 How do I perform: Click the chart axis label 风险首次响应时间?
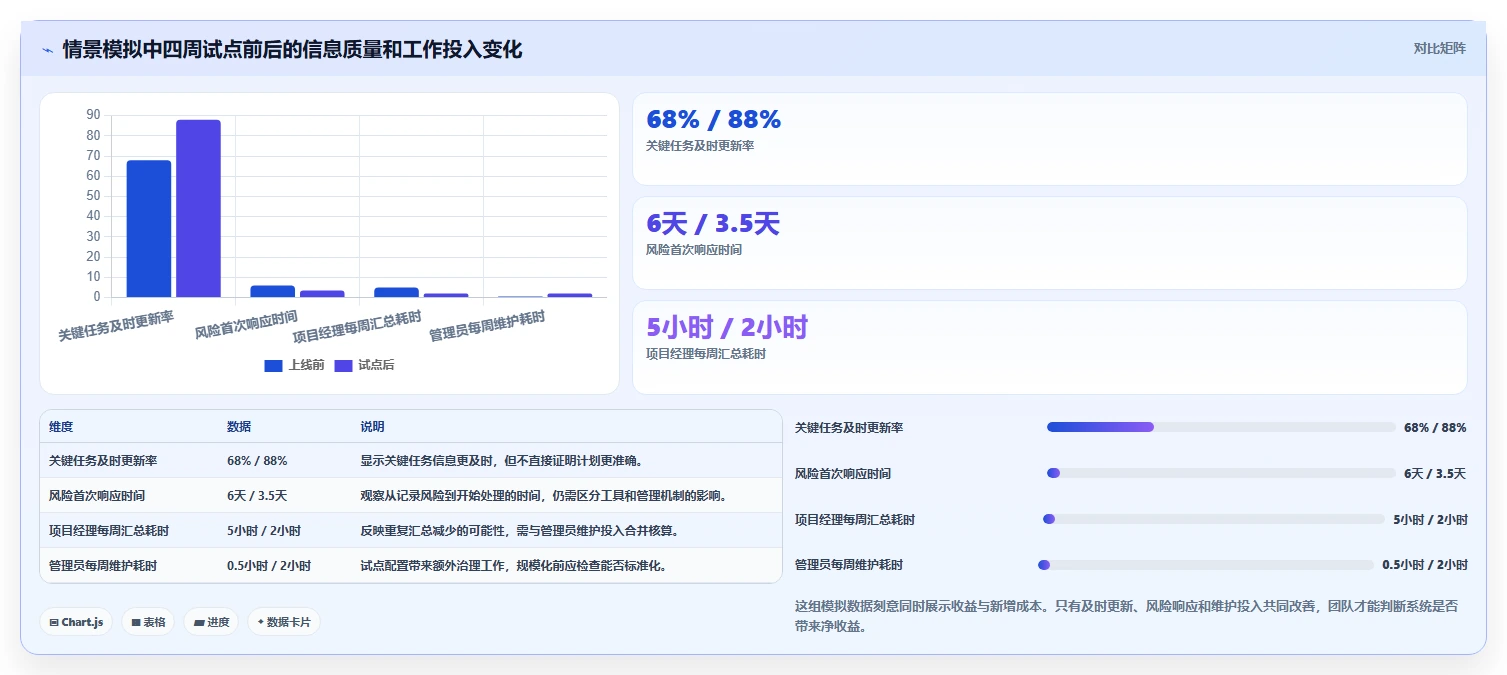pyautogui.click(x=246, y=325)
